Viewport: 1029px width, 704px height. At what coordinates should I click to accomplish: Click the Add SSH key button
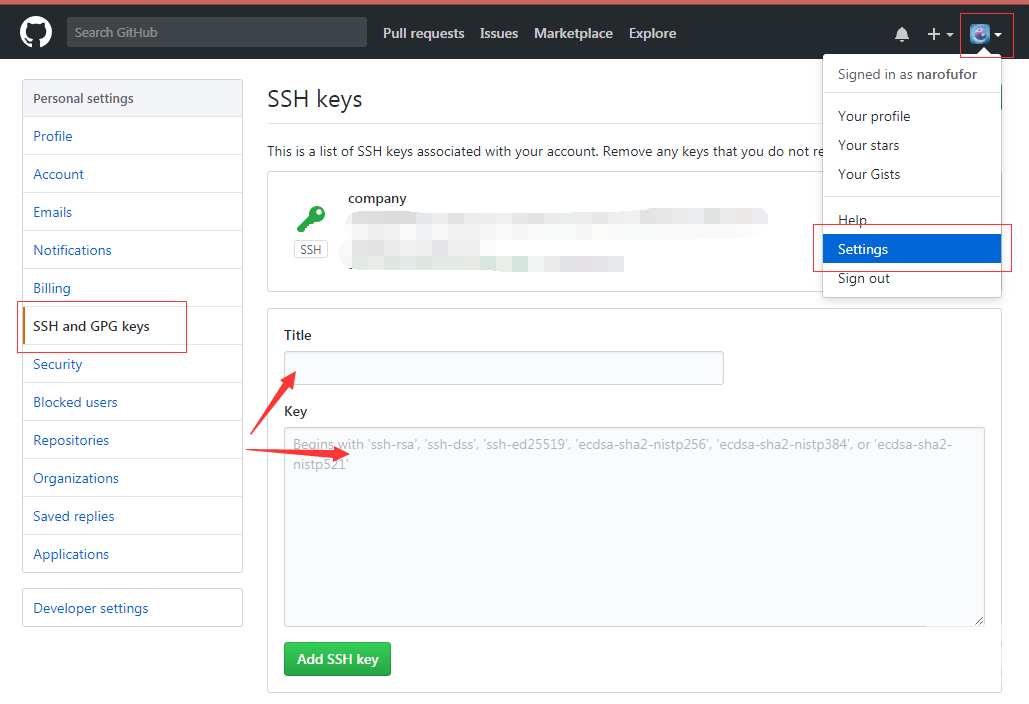[x=337, y=659]
